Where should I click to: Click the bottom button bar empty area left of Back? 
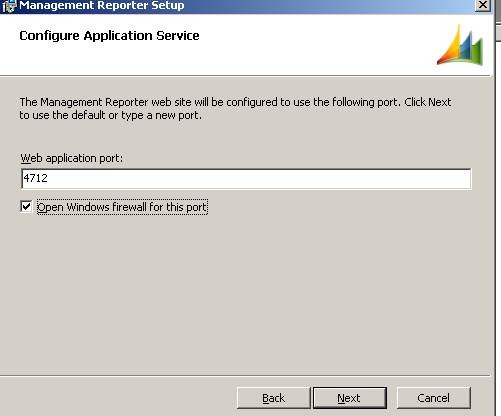[117, 397]
